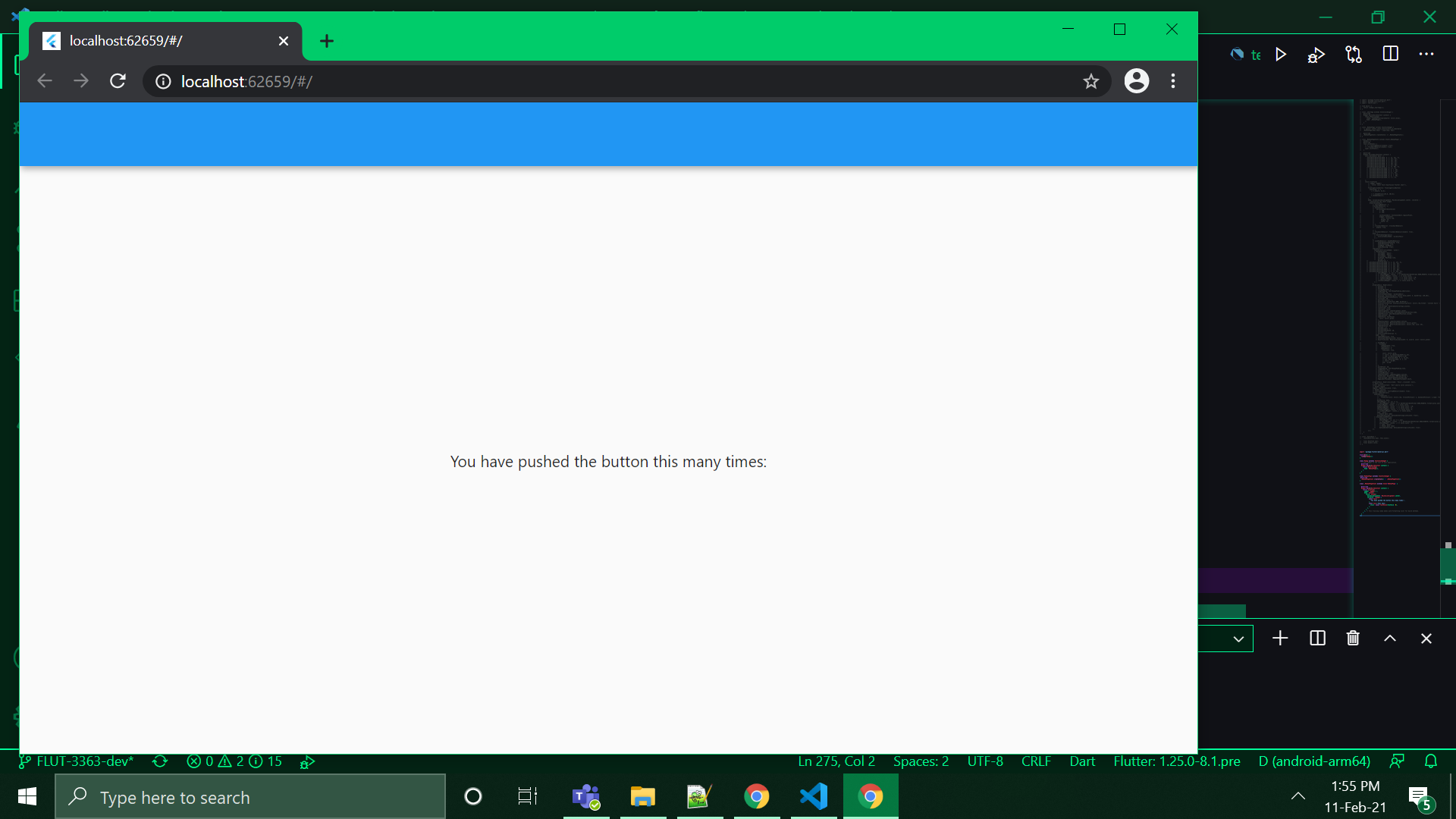Image resolution: width=1456 pixels, height=819 pixels.
Task: Open Microsoft Teams from the taskbar
Action: pyautogui.click(x=586, y=797)
